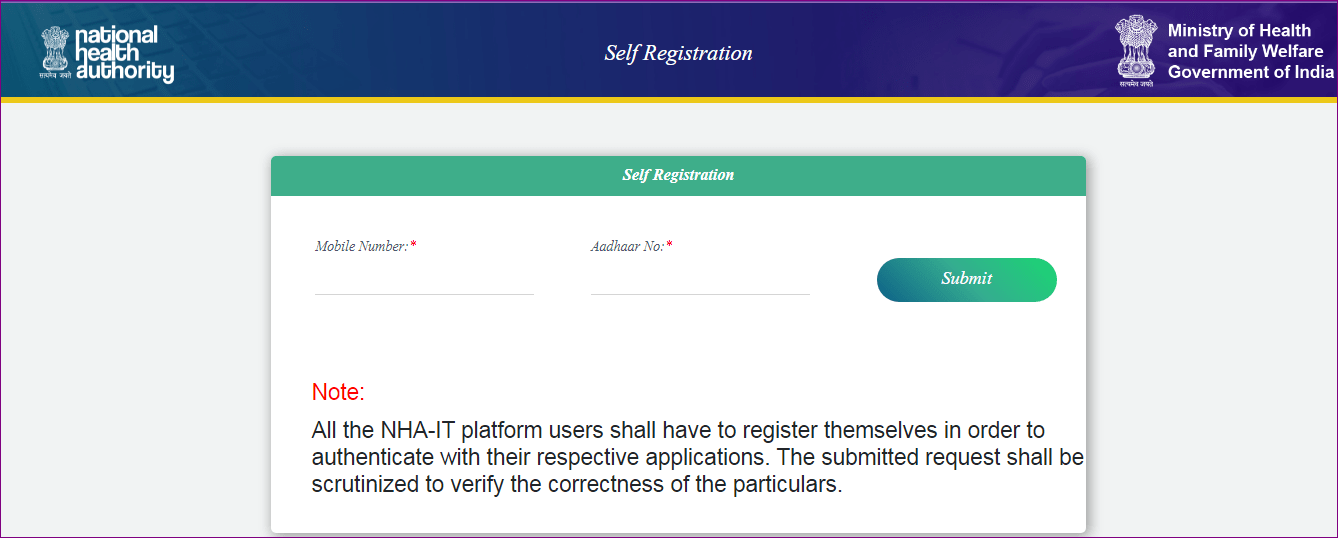Click the 'Government of India' text
Viewport: 1338px width, 538px height.
coord(1250,72)
